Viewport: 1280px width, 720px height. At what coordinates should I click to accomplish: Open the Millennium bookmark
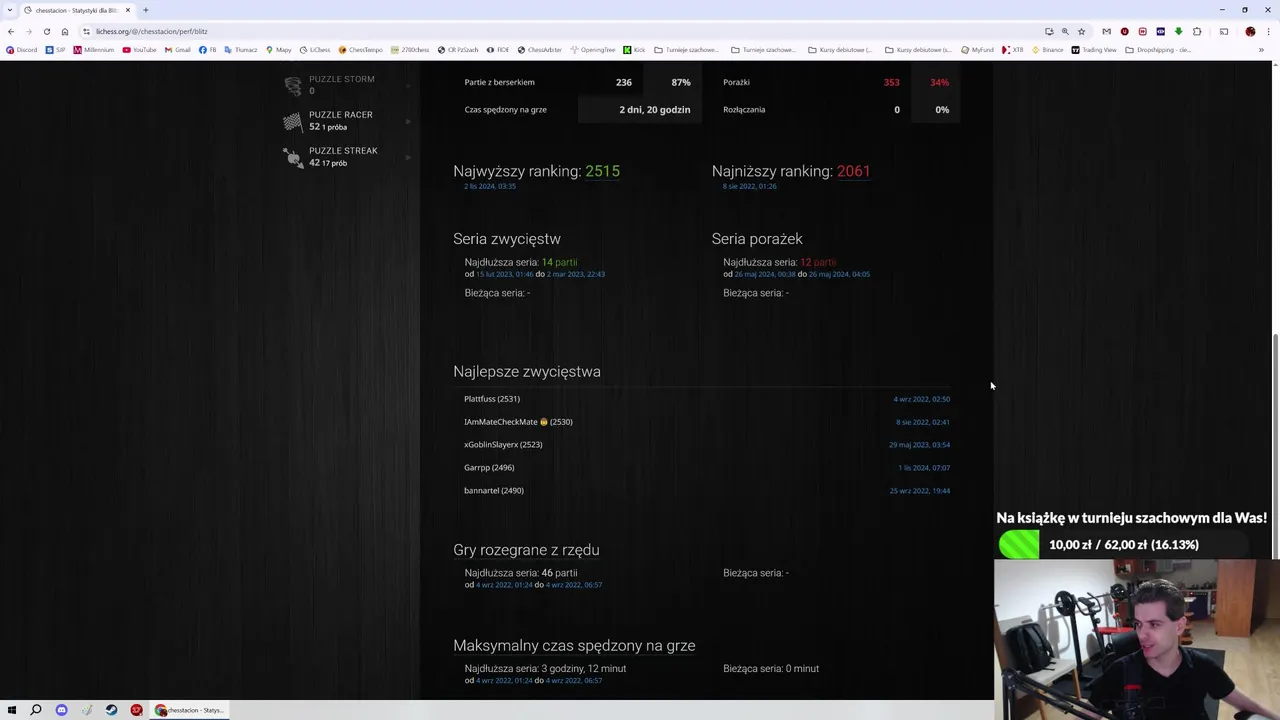(x=94, y=50)
